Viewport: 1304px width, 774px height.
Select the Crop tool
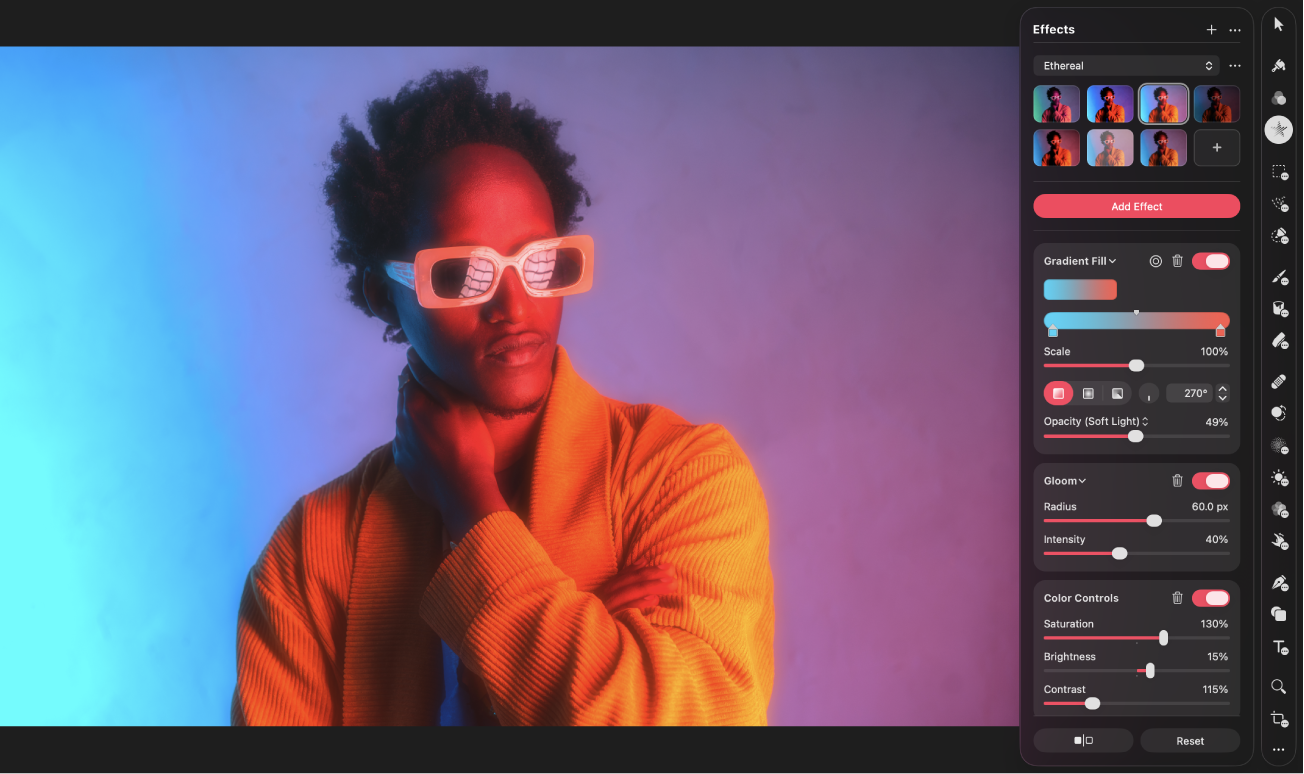1278,718
